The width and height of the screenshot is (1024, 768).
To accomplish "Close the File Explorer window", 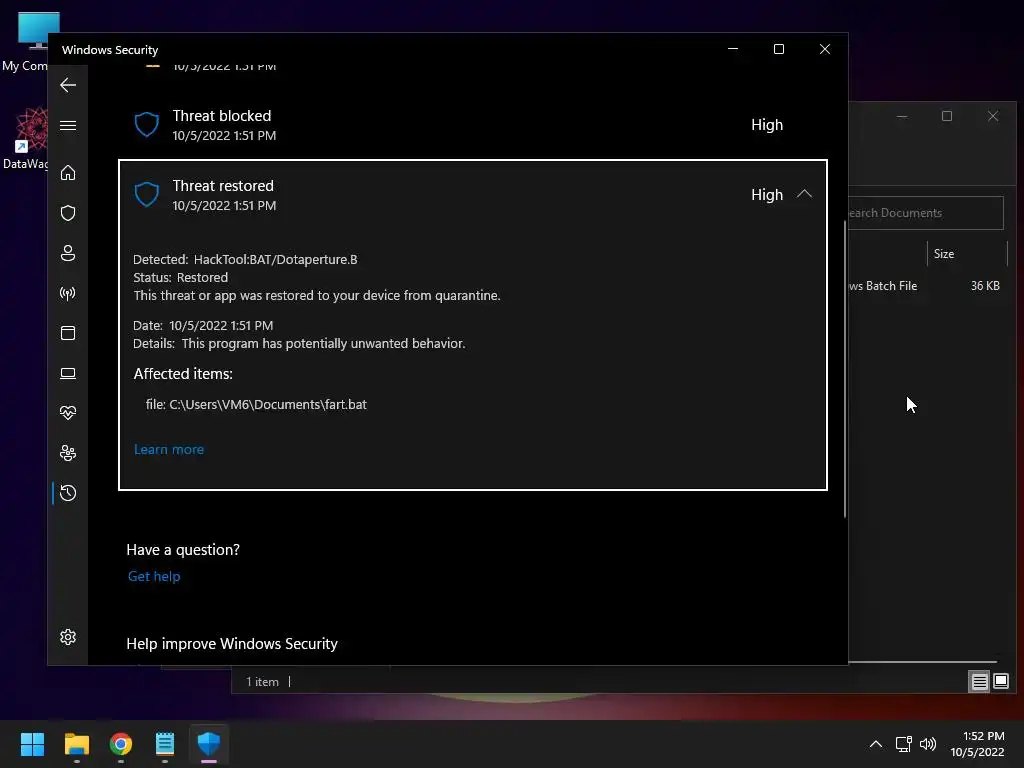I will [x=993, y=116].
